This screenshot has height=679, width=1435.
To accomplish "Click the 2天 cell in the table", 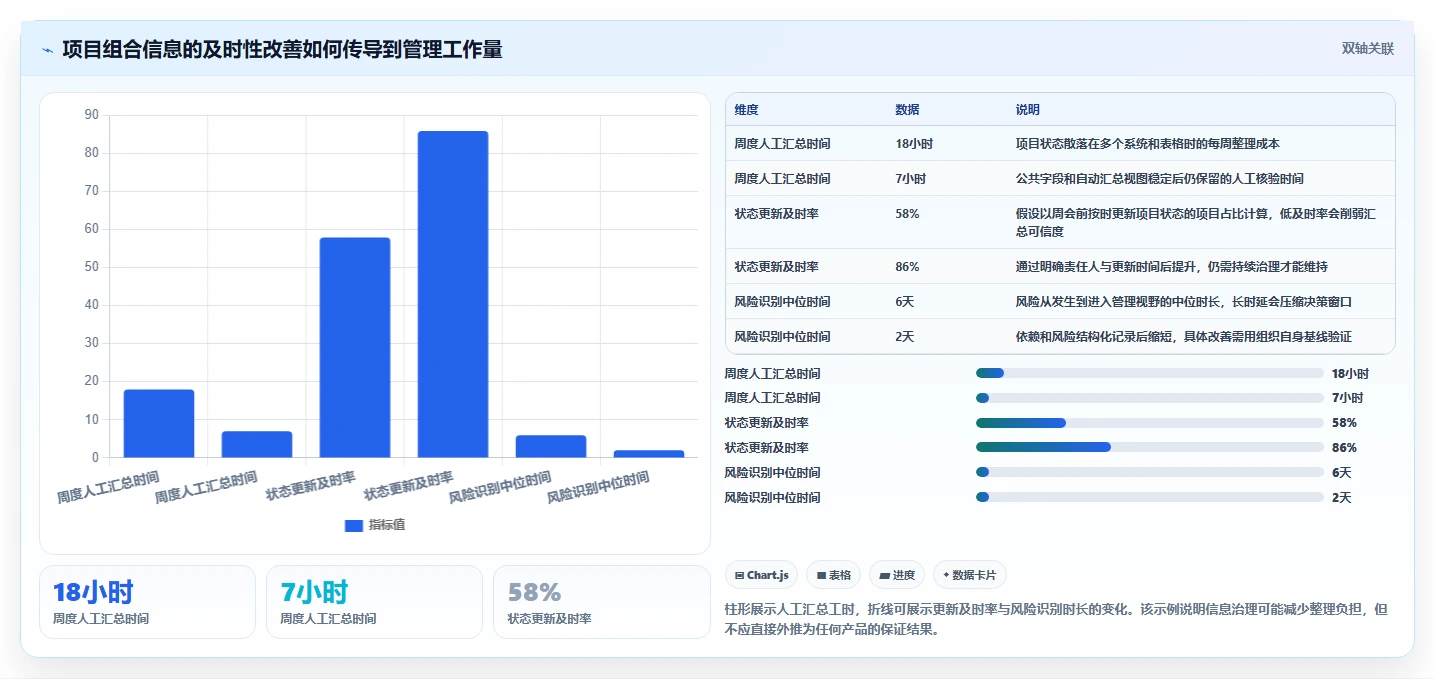I will [904, 337].
